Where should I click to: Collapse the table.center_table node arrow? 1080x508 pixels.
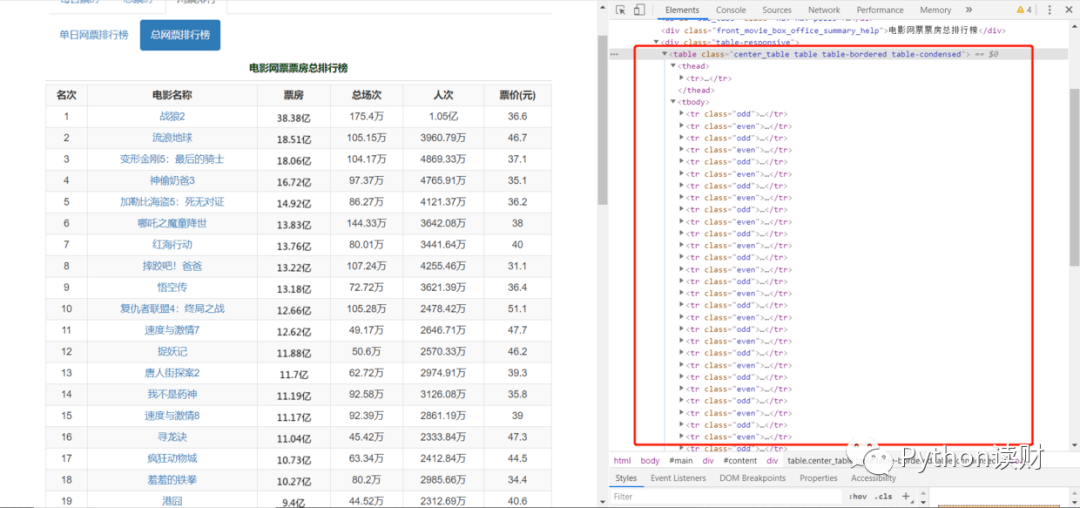click(665, 54)
